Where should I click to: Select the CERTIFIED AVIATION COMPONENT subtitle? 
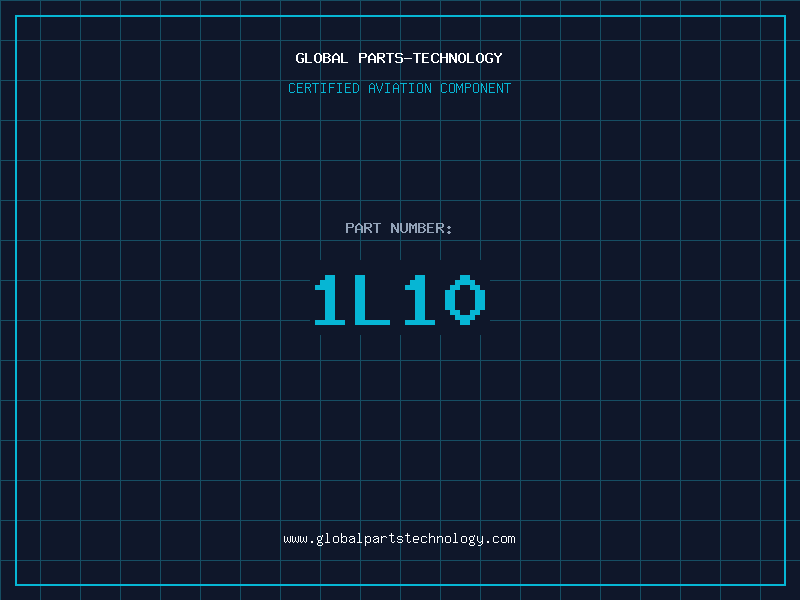click(399, 88)
